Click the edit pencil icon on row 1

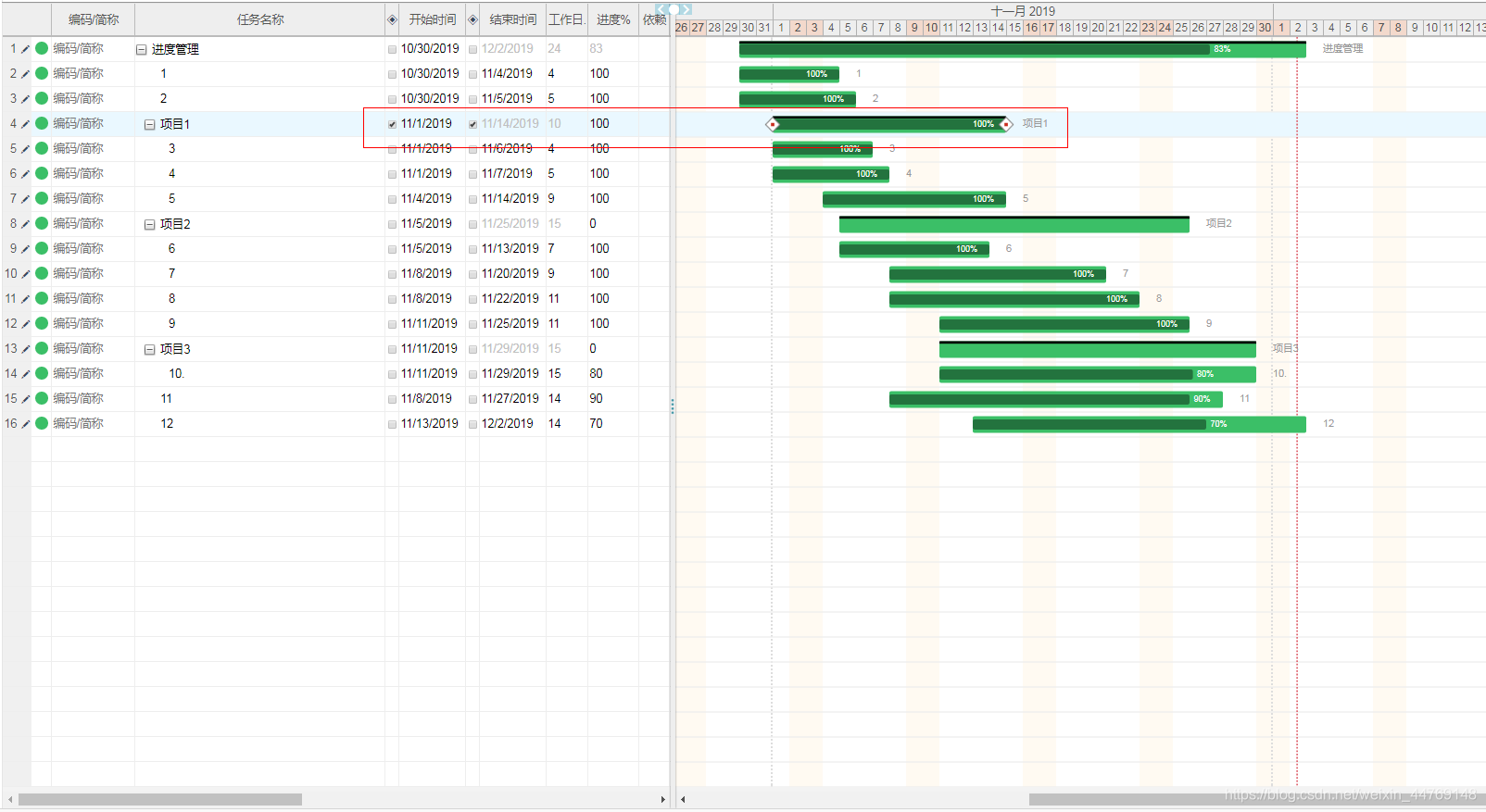coord(25,49)
